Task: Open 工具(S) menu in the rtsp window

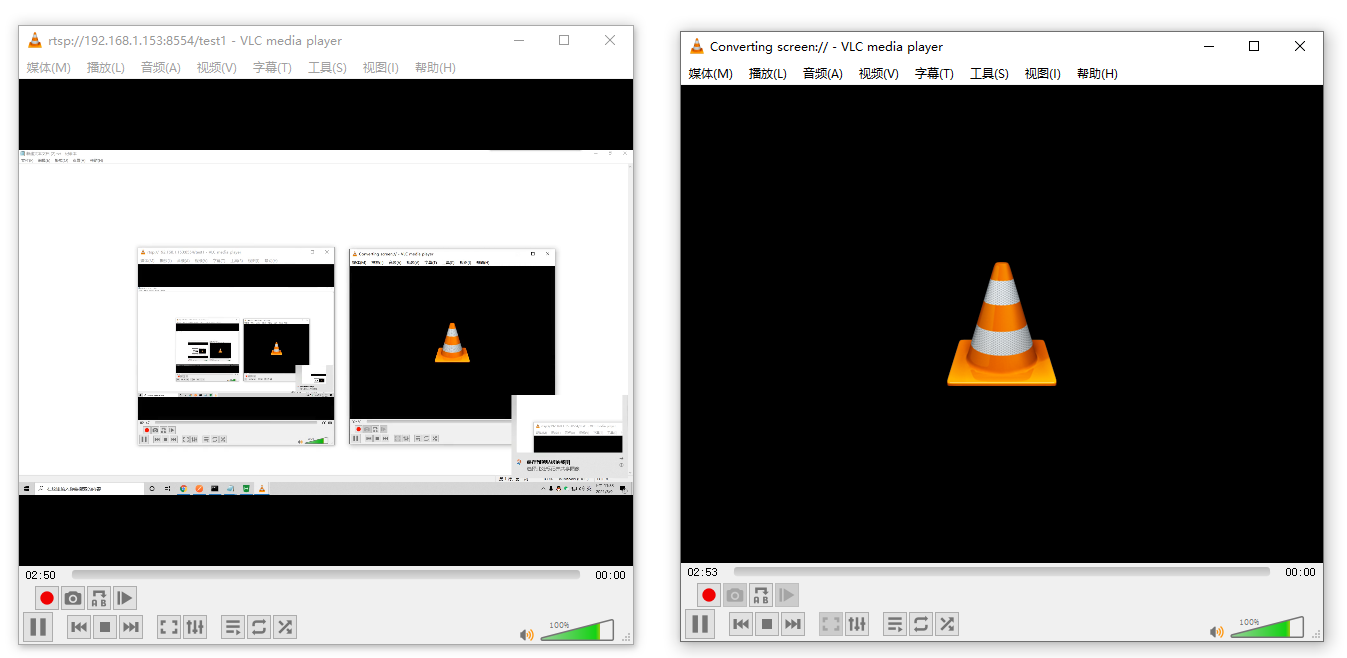Action: pos(327,68)
